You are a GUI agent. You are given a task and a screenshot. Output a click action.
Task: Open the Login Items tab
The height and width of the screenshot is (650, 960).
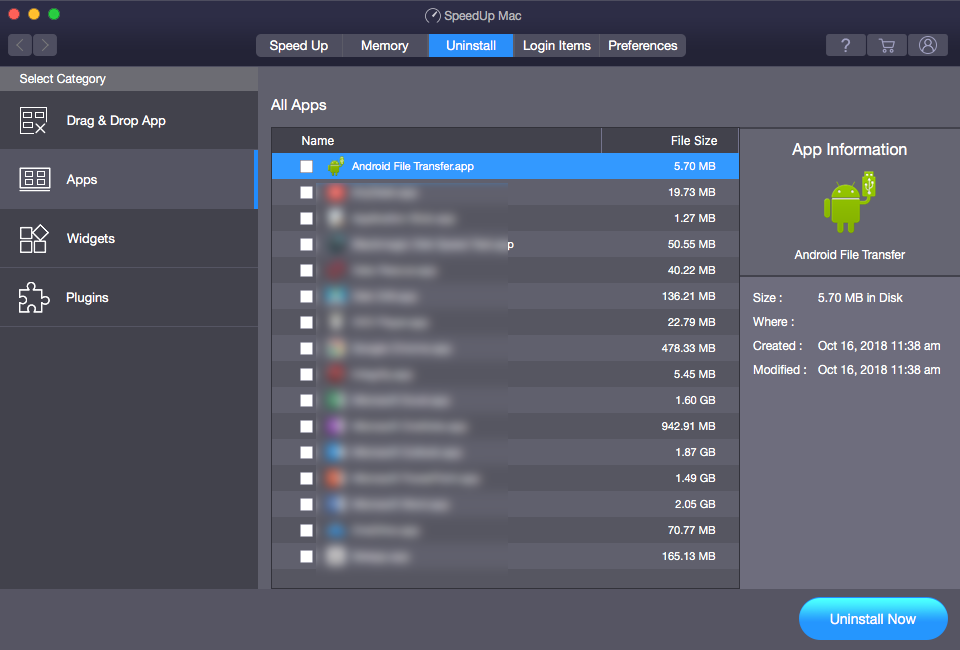coord(557,46)
